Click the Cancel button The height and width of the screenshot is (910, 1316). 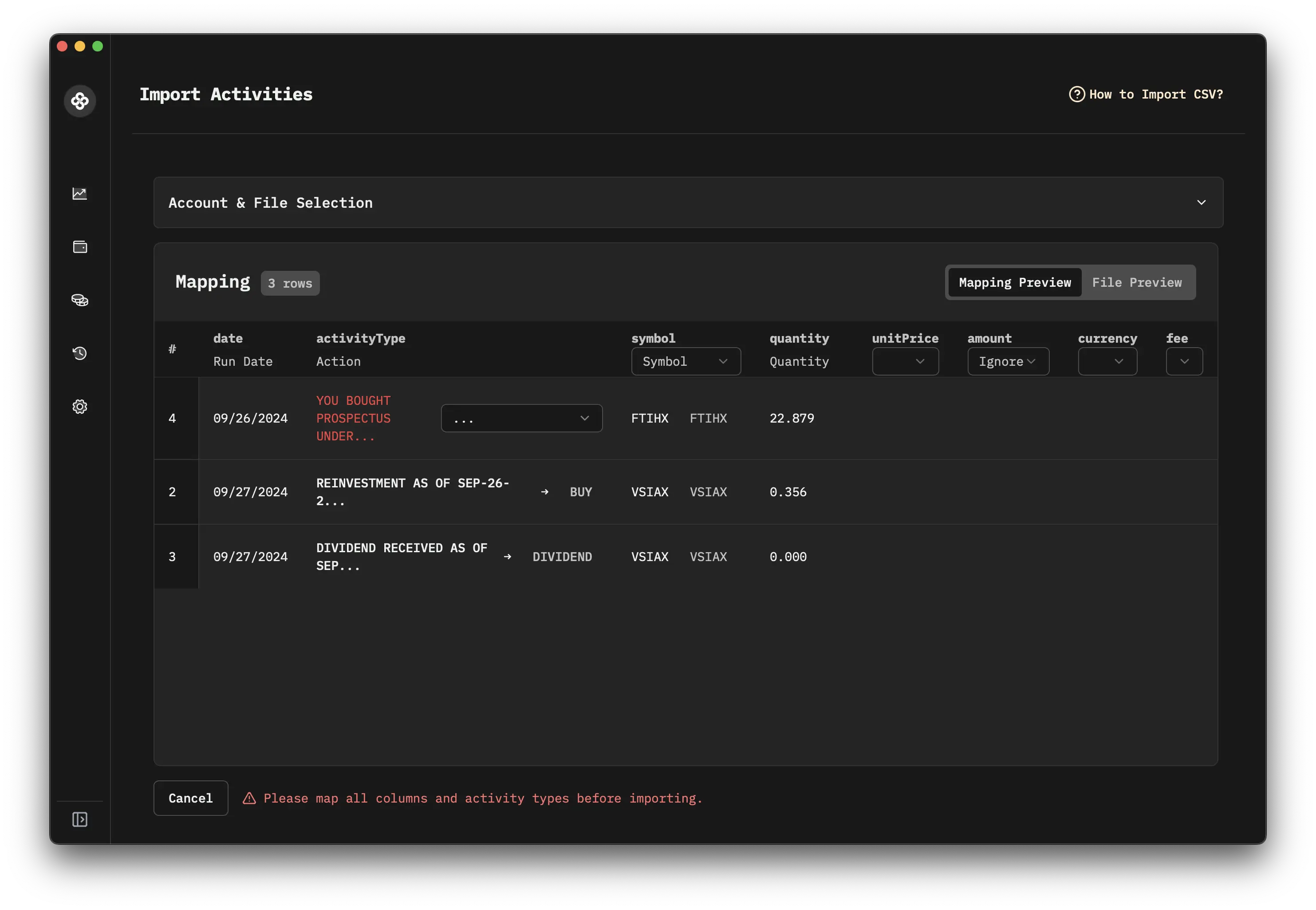point(190,798)
